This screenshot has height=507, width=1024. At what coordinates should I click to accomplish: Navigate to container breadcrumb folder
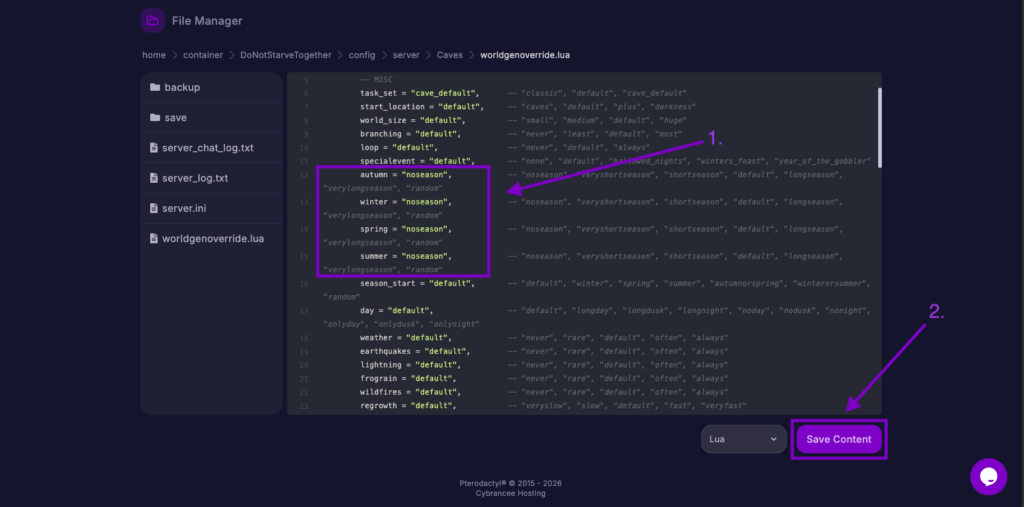(203, 55)
